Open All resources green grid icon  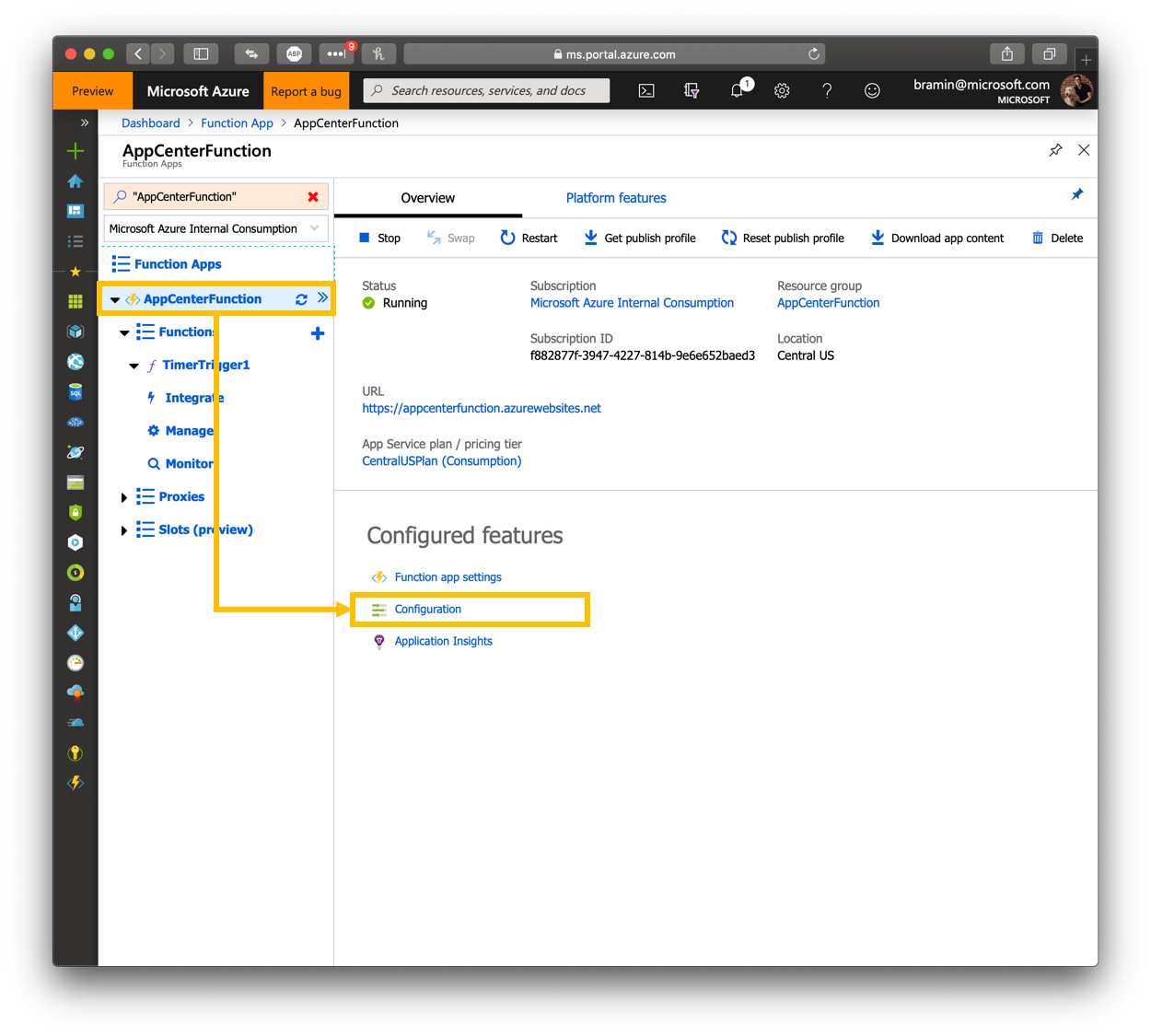[76, 301]
